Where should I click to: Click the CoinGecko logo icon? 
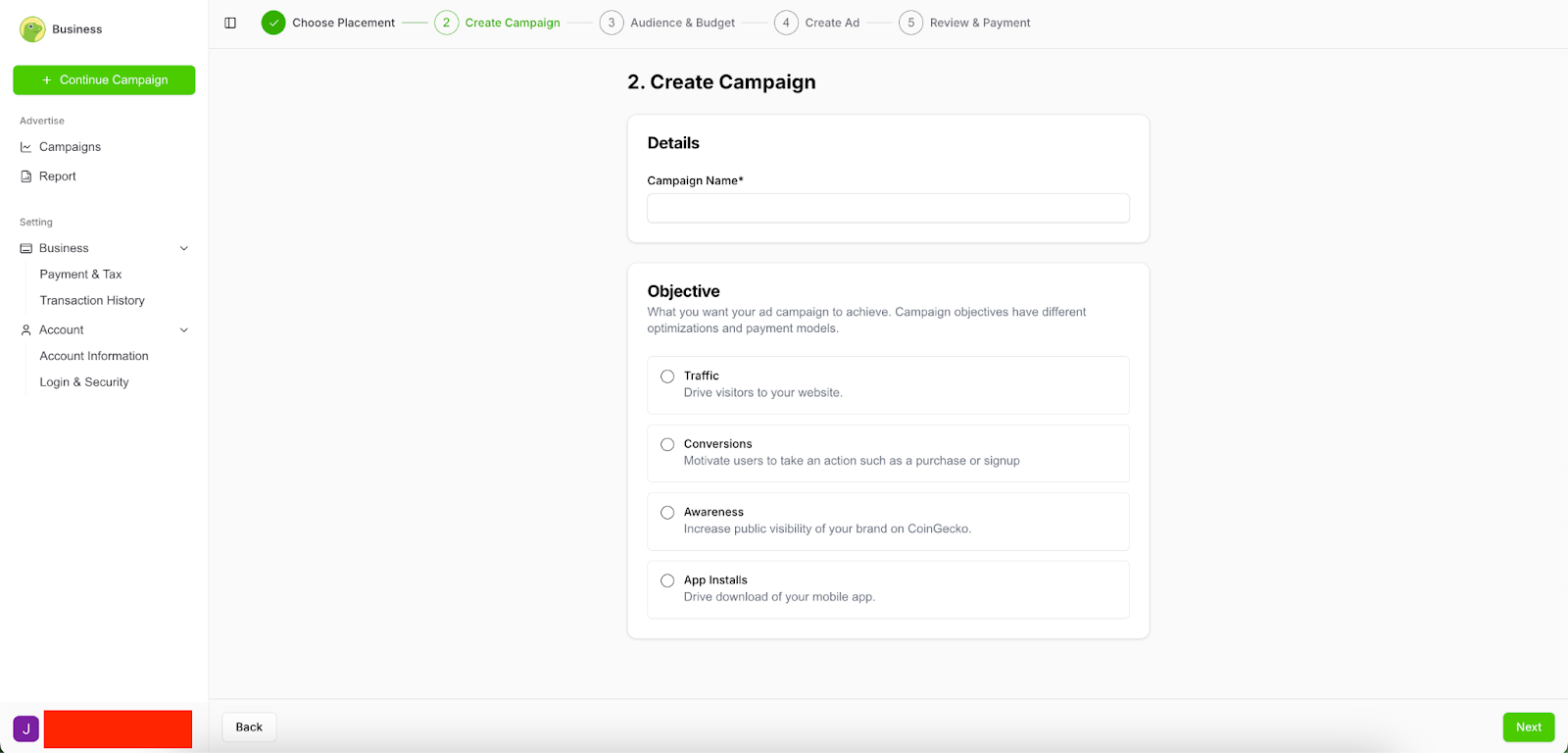[32, 29]
